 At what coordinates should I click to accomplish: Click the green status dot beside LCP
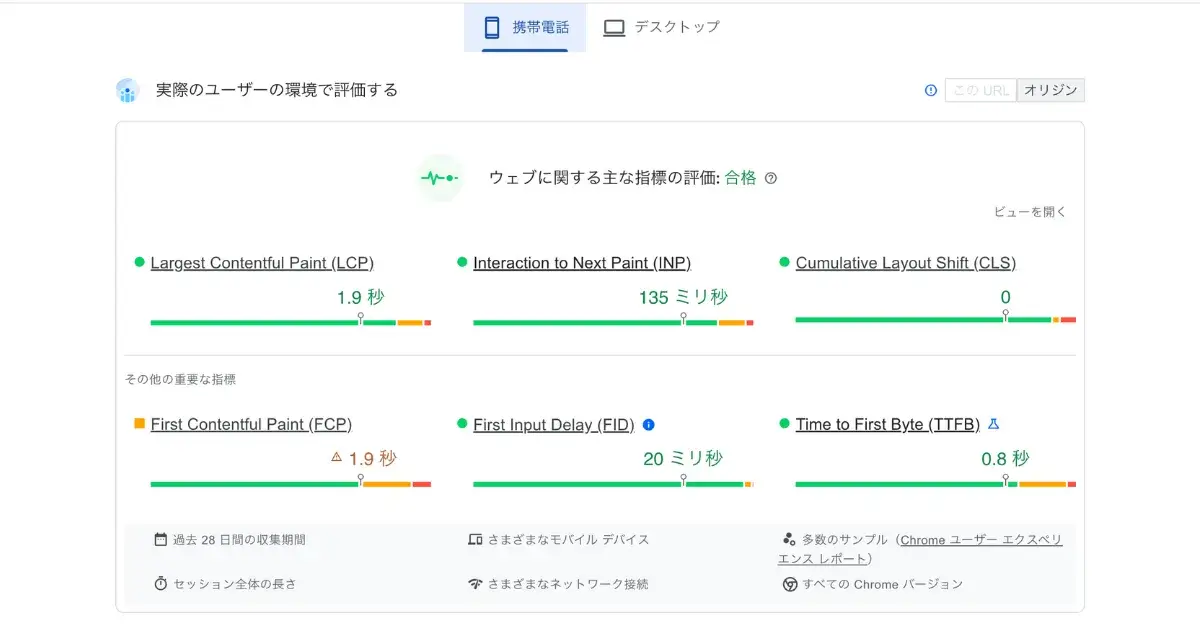pyautogui.click(x=140, y=262)
